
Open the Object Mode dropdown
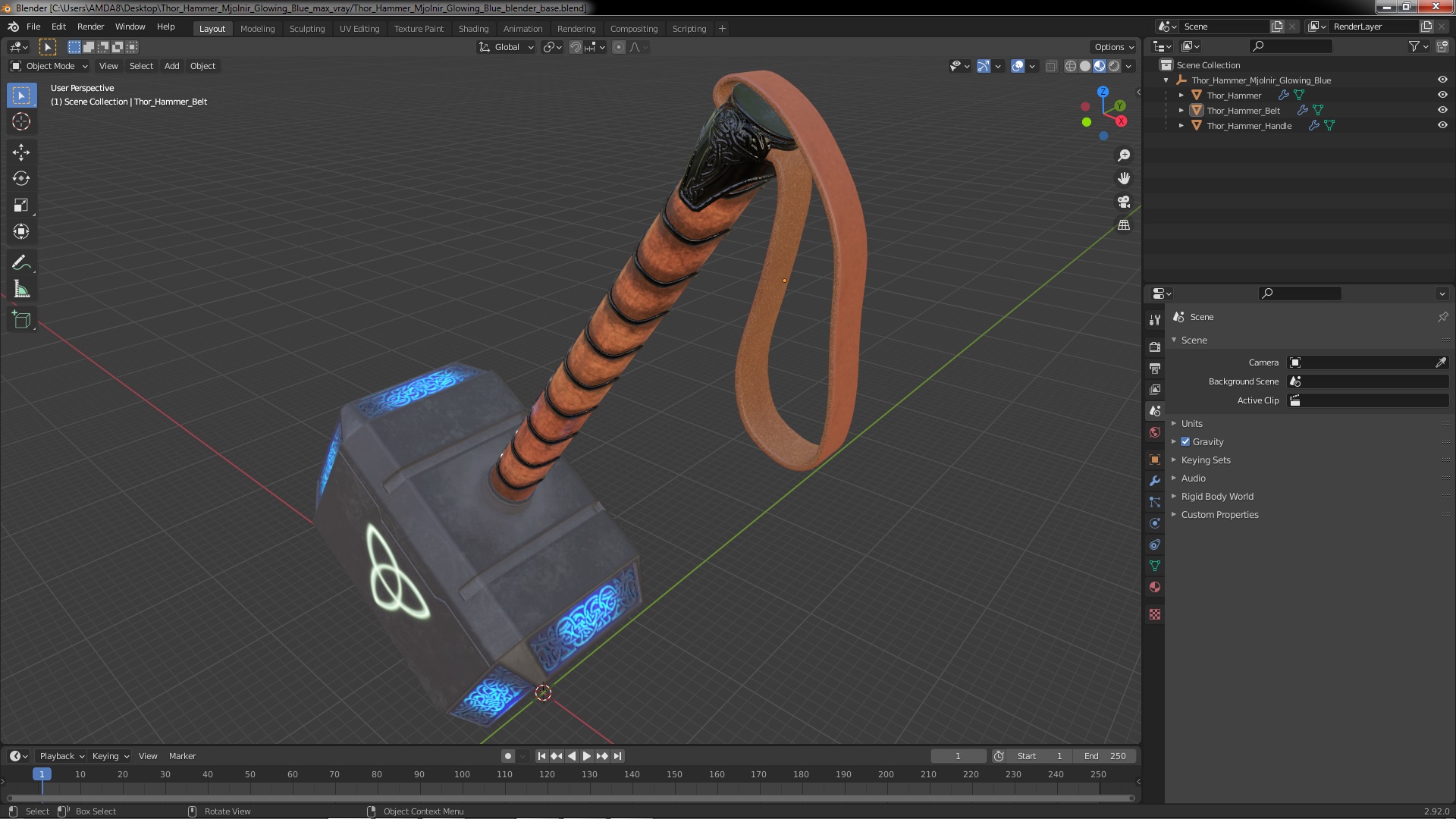pyautogui.click(x=49, y=66)
